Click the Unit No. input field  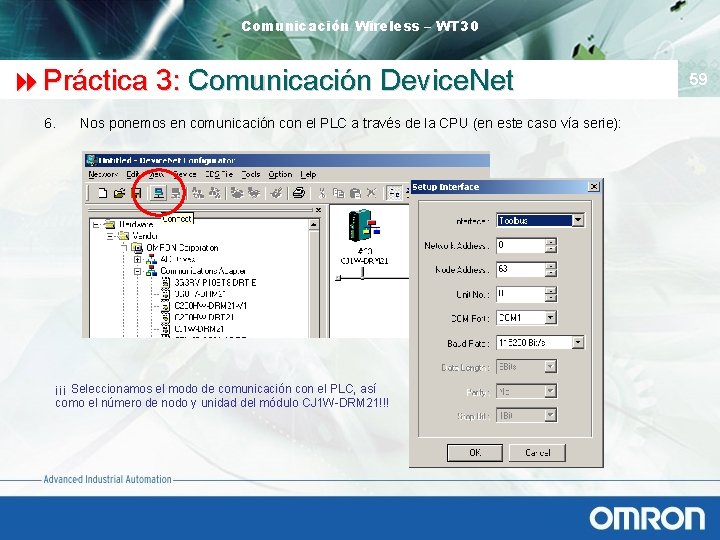[x=521, y=294]
